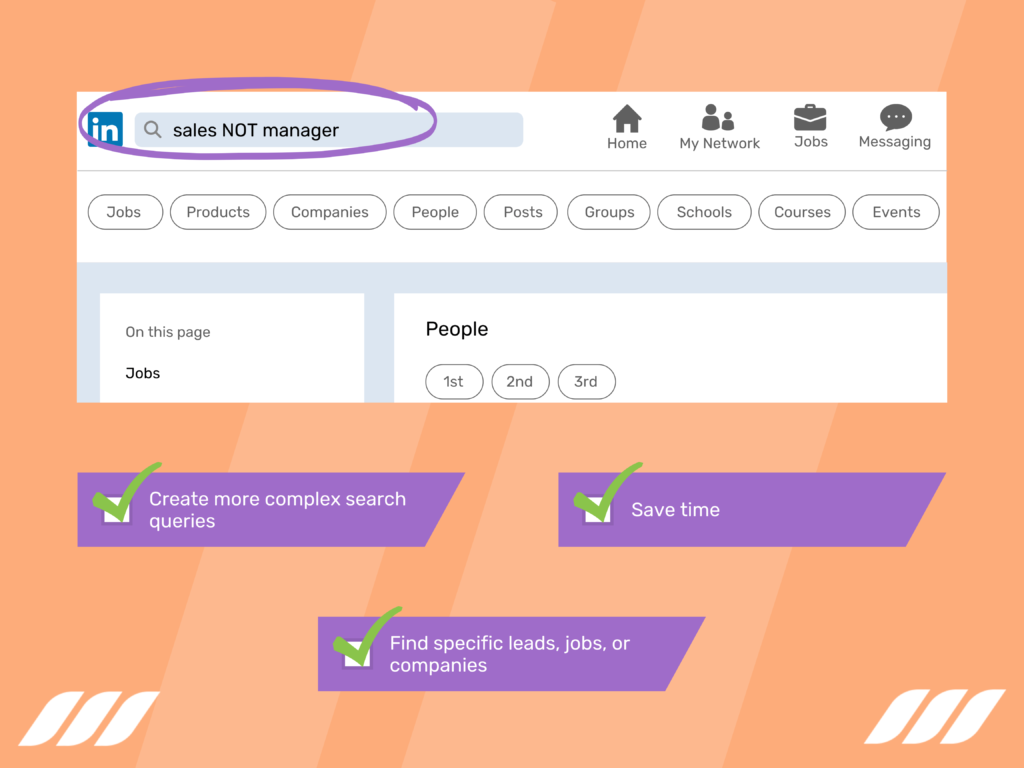Open the People search filter pill
The width and height of the screenshot is (1024, 768).
434,212
